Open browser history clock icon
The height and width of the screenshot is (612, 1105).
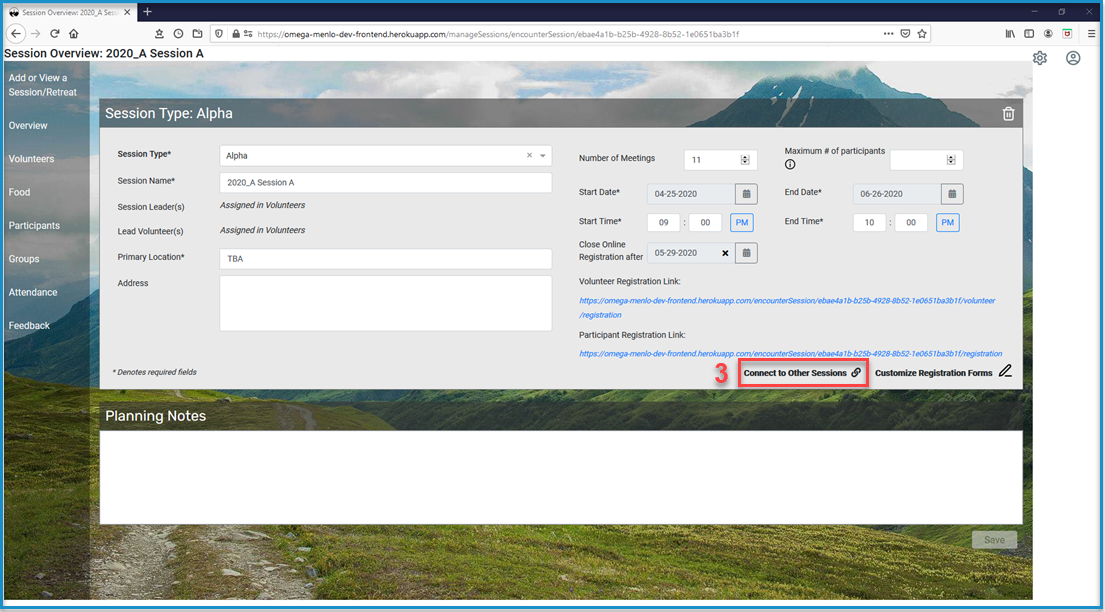(178, 33)
